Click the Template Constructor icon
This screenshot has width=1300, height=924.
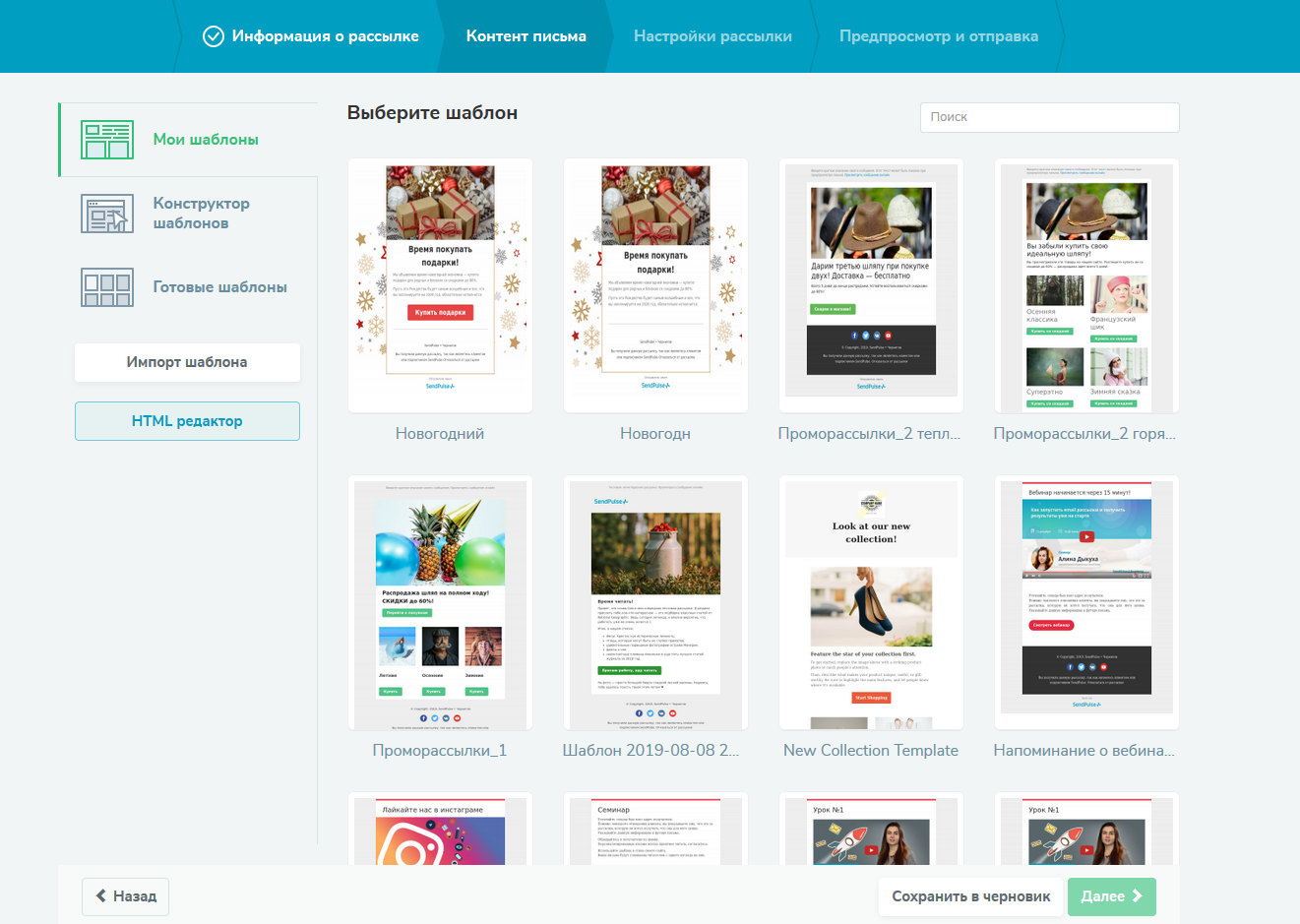[107, 214]
